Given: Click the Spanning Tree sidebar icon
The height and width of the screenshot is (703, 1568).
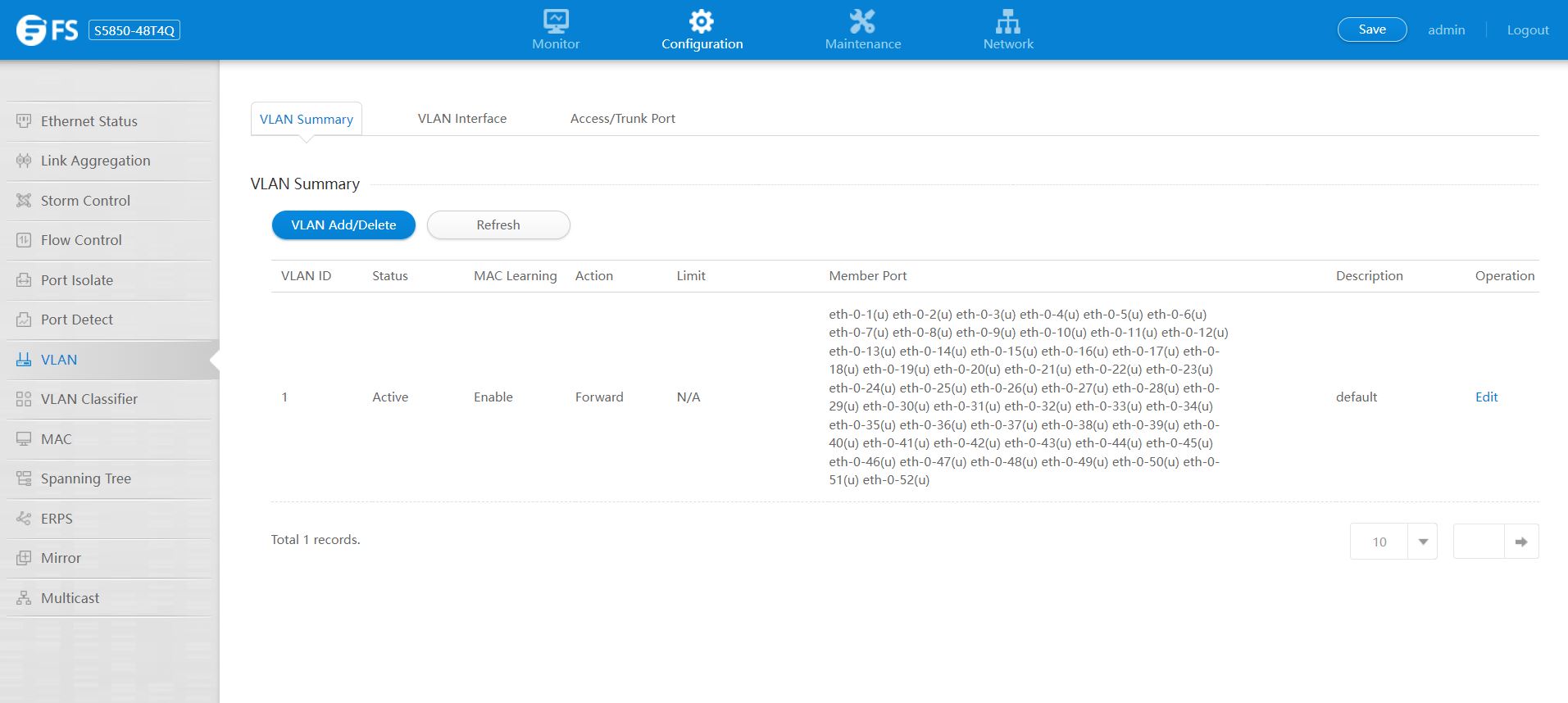Looking at the screenshot, I should click(x=24, y=478).
